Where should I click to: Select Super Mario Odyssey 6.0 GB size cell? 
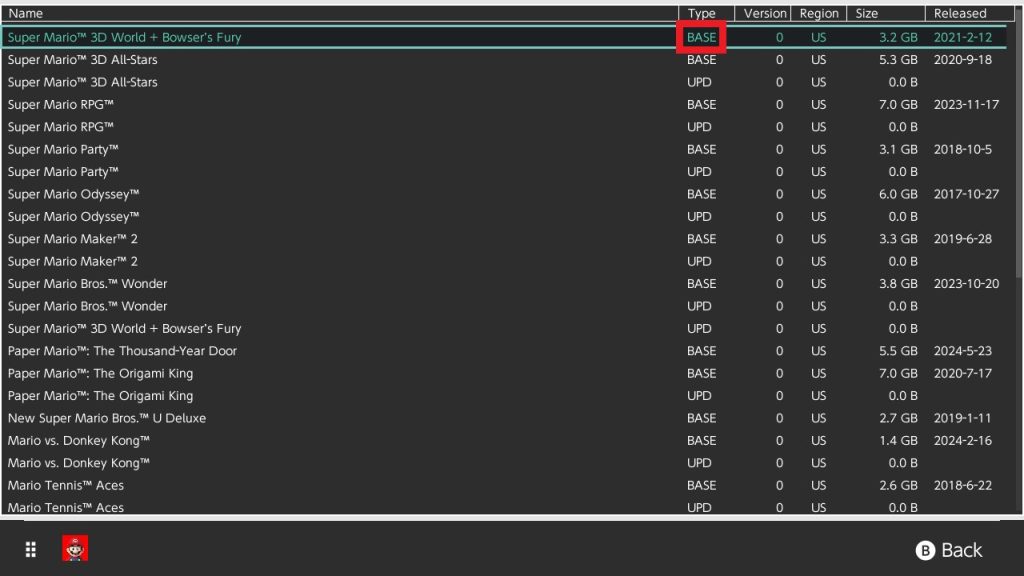click(x=898, y=194)
